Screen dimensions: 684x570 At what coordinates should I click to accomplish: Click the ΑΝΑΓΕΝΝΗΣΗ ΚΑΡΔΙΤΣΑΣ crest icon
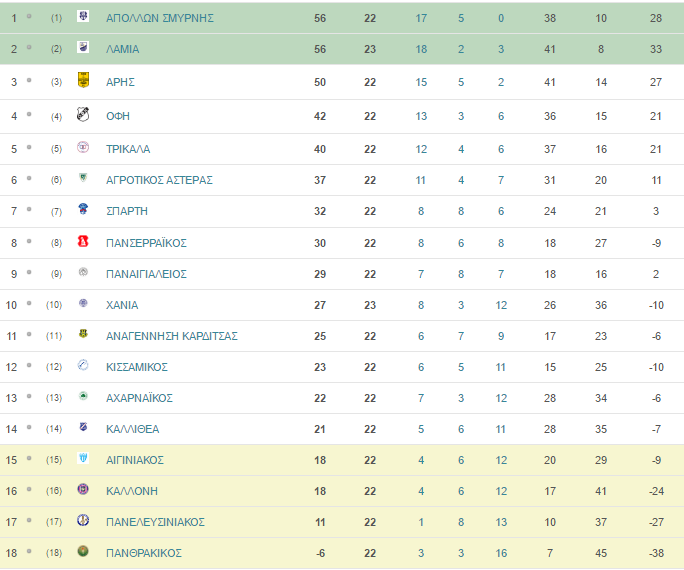coord(83,334)
